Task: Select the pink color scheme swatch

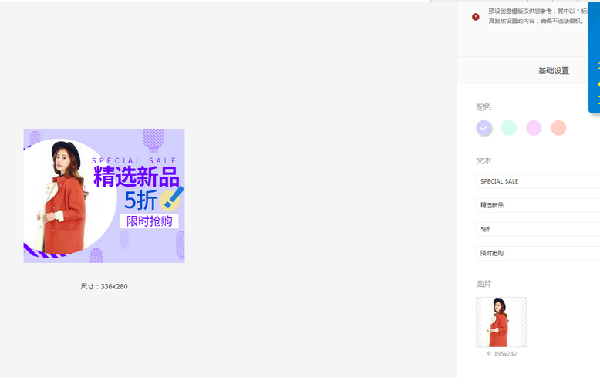Action: tap(533, 128)
